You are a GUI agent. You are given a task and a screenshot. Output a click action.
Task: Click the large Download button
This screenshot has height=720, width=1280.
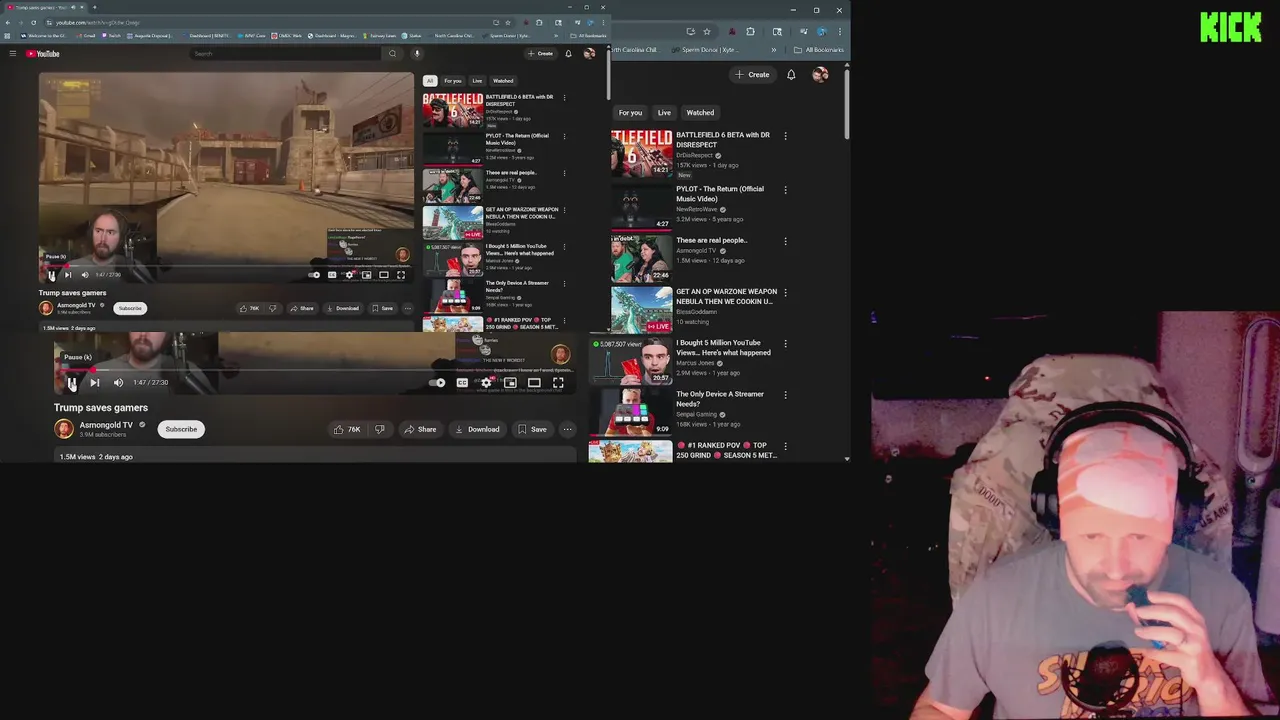click(477, 429)
